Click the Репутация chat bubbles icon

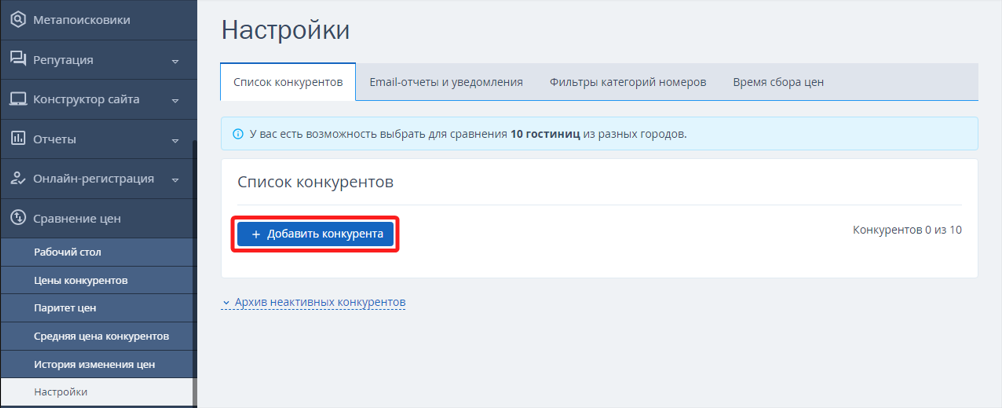pos(18,59)
